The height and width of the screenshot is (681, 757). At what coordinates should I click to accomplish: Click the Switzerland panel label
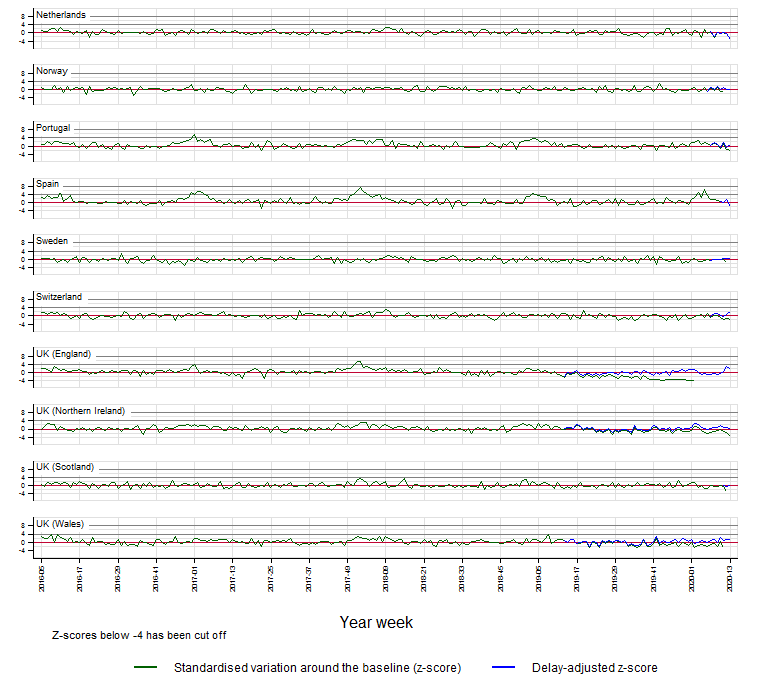(x=59, y=297)
